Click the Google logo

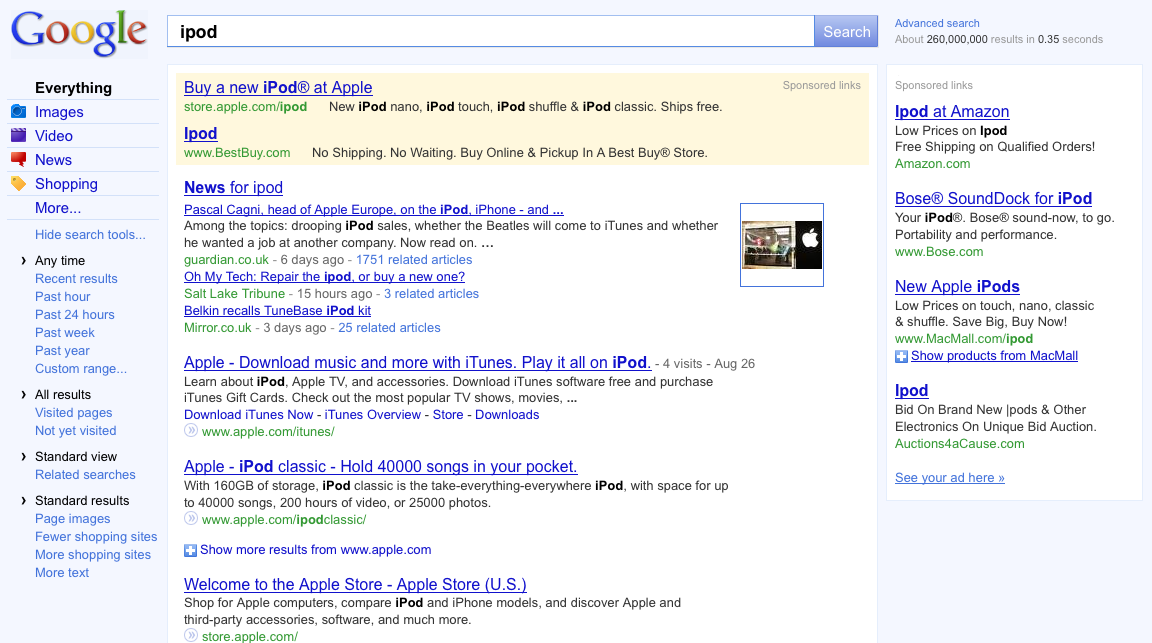pyautogui.click(x=79, y=33)
